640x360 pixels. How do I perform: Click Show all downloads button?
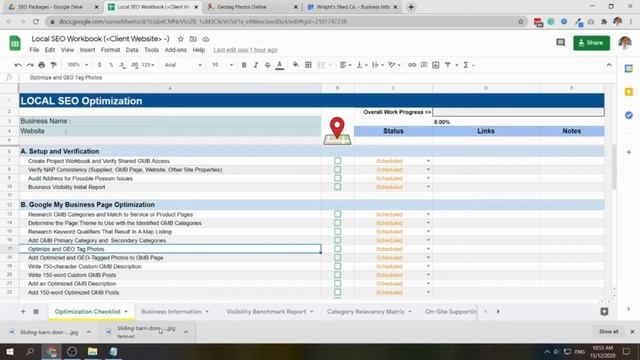[x=609, y=332]
